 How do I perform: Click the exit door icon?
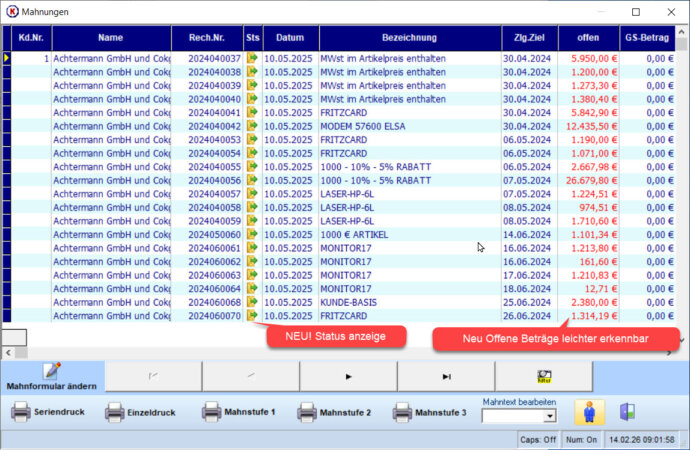(627, 411)
